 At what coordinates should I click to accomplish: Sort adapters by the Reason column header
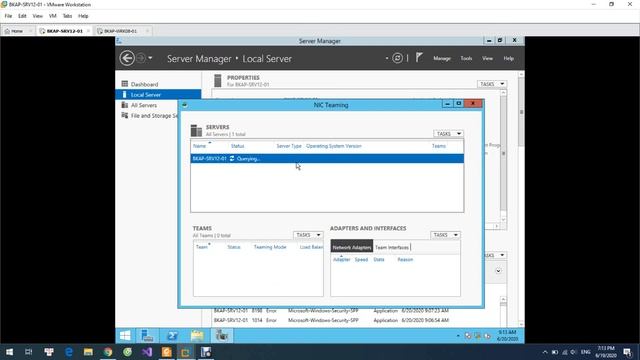pyautogui.click(x=405, y=260)
